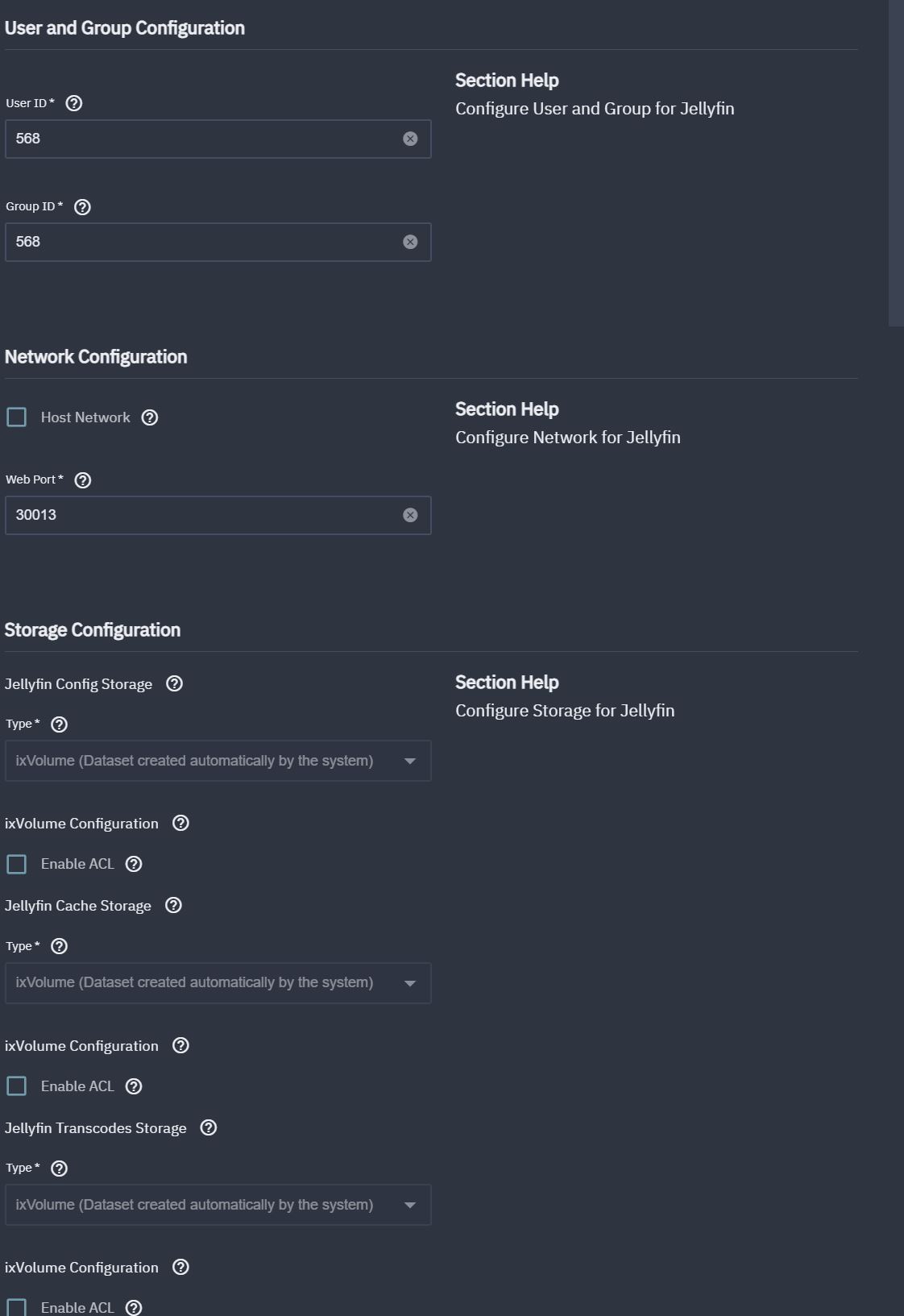Tick Enable ACL under Jellyfin Transcodes Storage
The width and height of the screenshot is (904, 1316).
pyautogui.click(x=16, y=1307)
